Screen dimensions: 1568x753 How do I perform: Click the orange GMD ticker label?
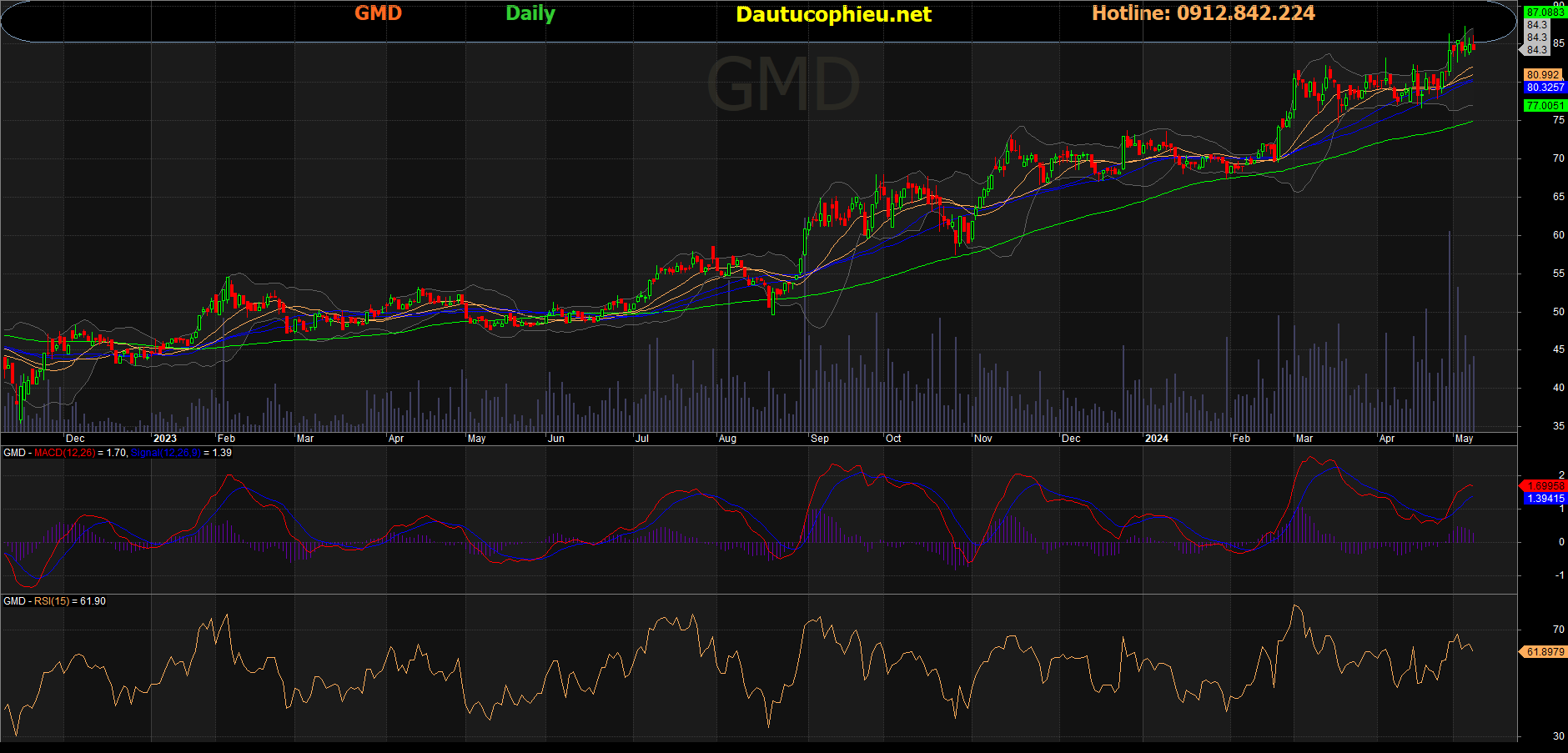pos(378,13)
